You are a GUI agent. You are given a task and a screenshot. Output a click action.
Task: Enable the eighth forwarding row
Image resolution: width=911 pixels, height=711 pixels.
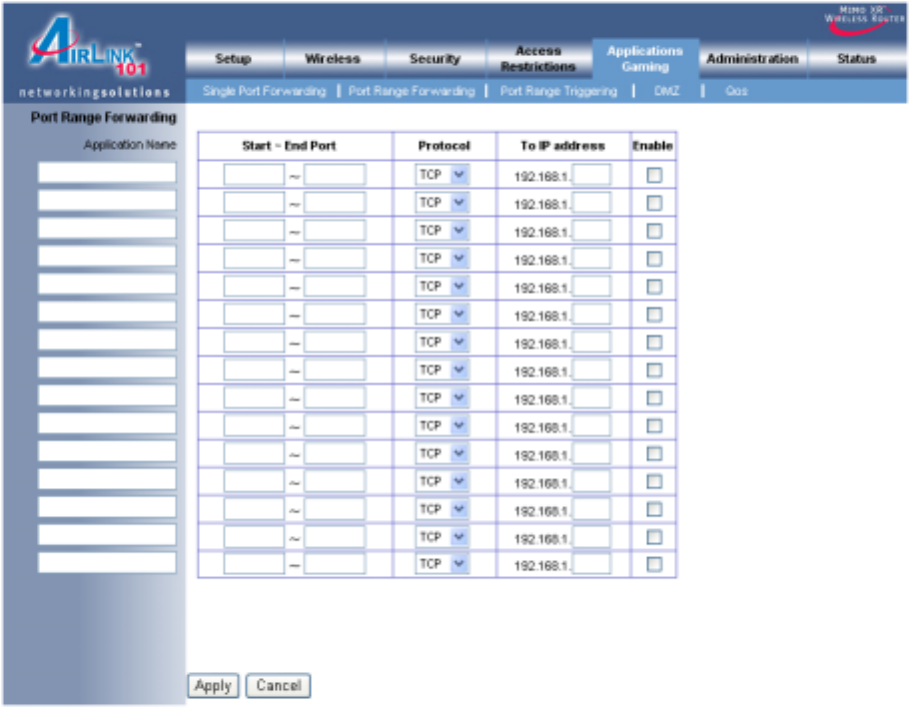tap(654, 370)
